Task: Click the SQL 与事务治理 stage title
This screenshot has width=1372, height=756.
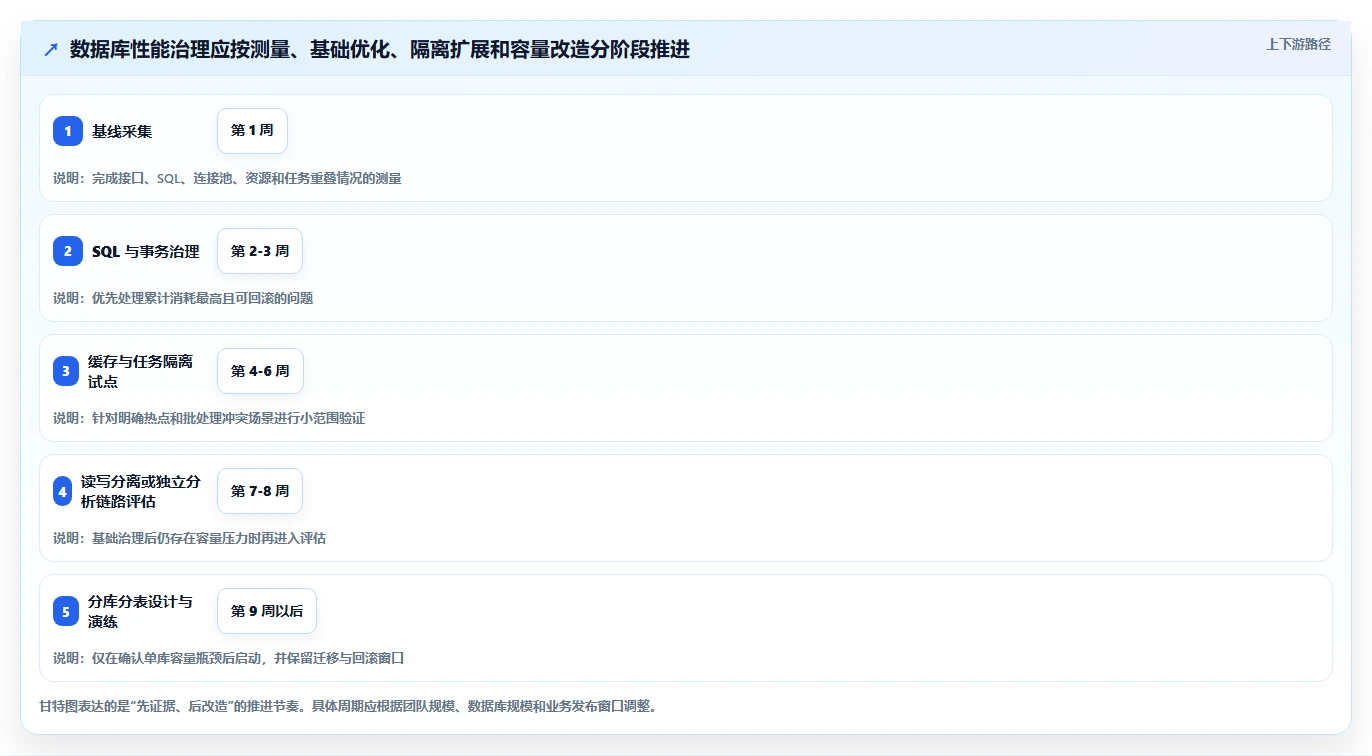Action: (x=146, y=251)
